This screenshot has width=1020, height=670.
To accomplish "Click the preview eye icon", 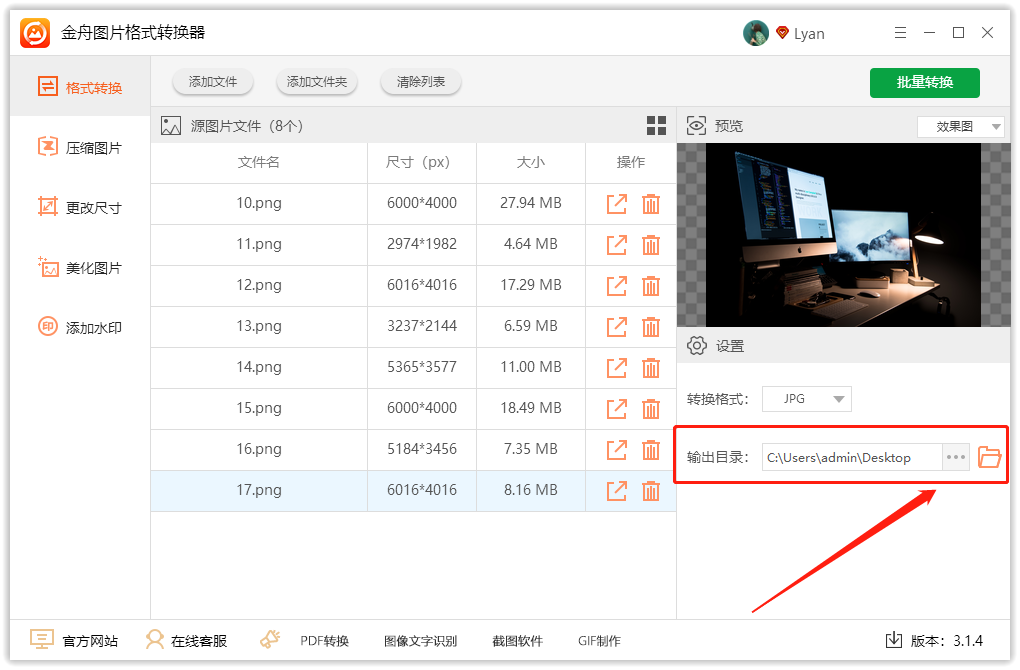I will [696, 126].
